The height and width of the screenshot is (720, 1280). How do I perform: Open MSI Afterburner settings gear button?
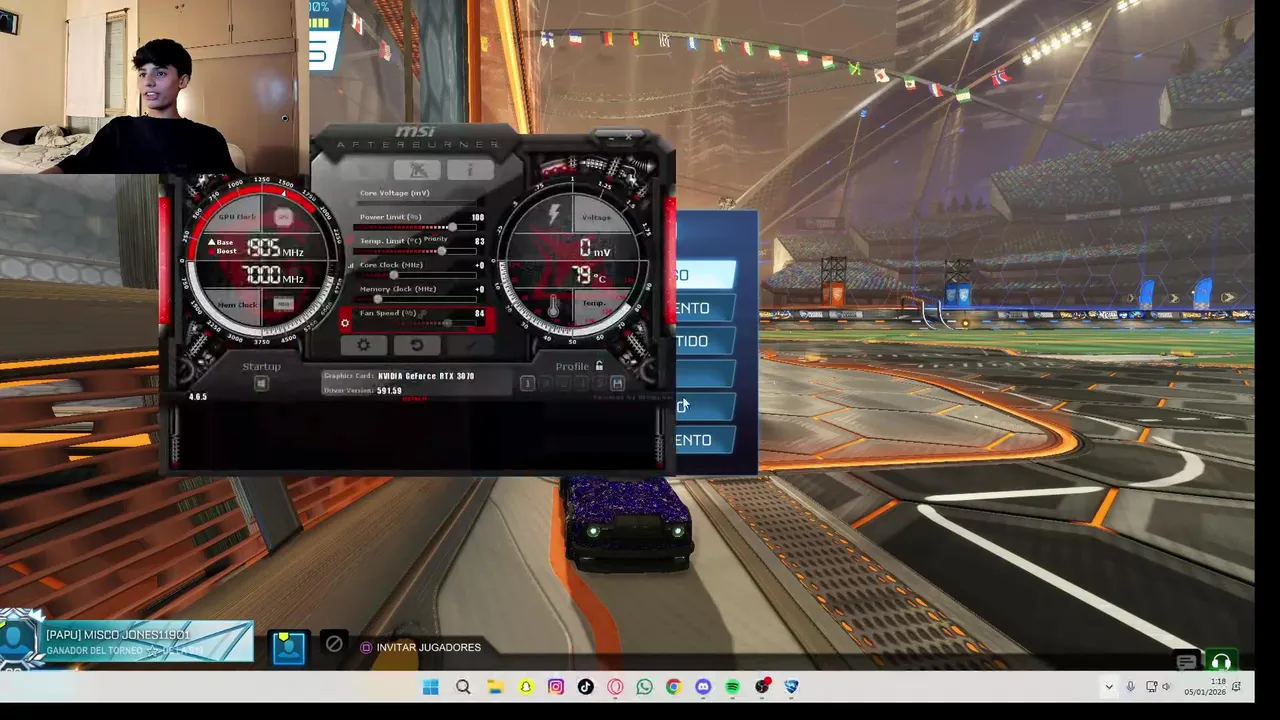[x=364, y=345]
